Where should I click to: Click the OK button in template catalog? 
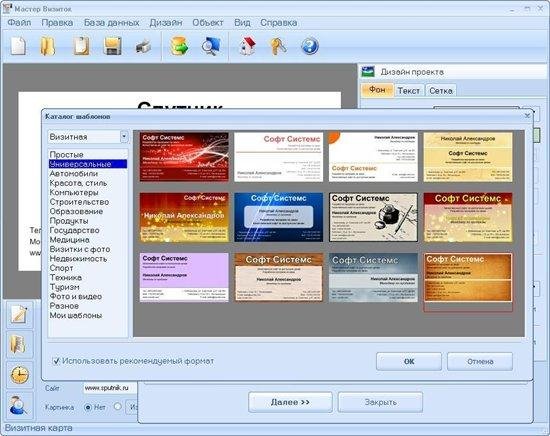pos(409,361)
